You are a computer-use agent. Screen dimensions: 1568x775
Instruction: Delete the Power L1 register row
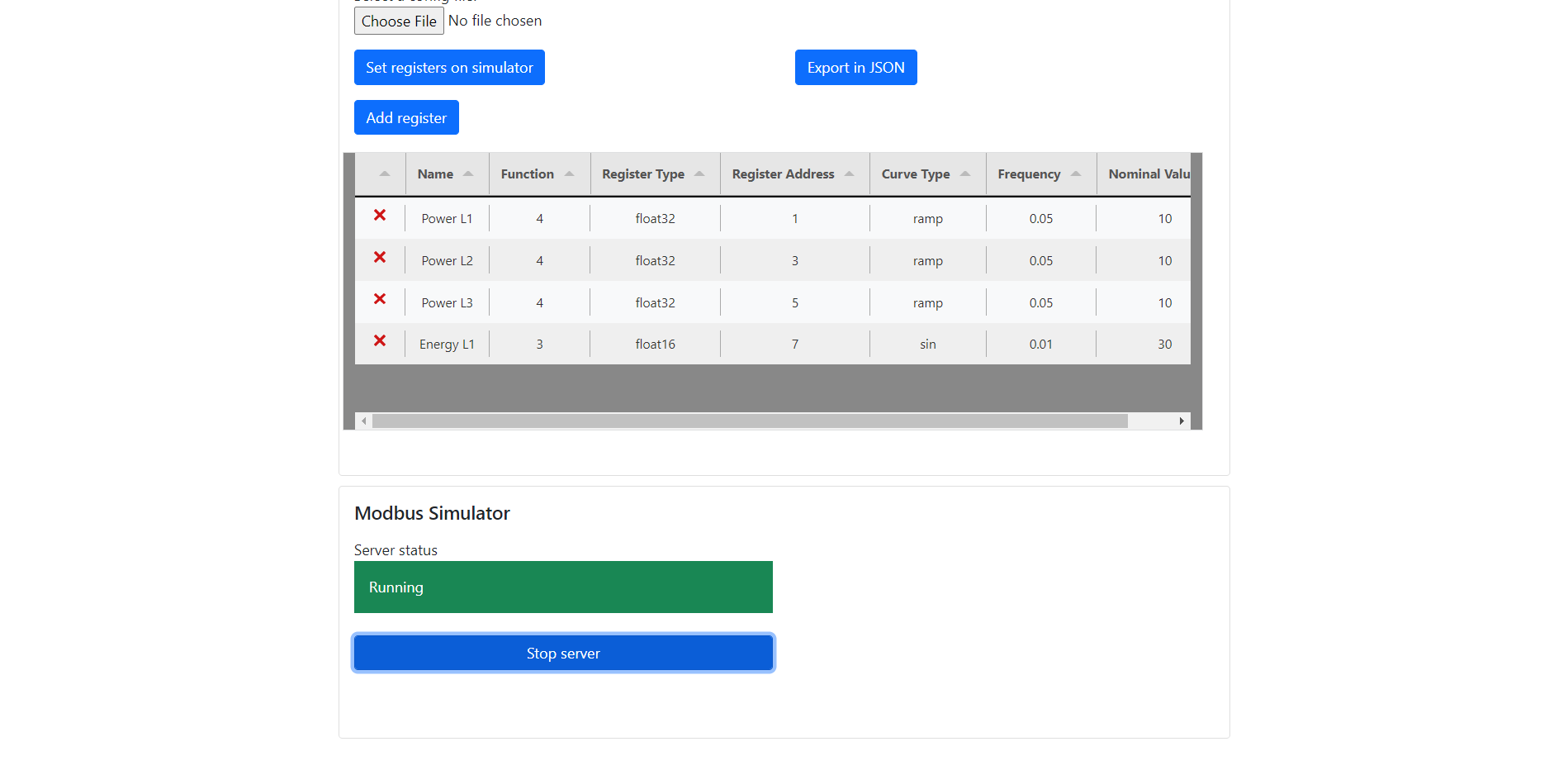[x=380, y=216]
